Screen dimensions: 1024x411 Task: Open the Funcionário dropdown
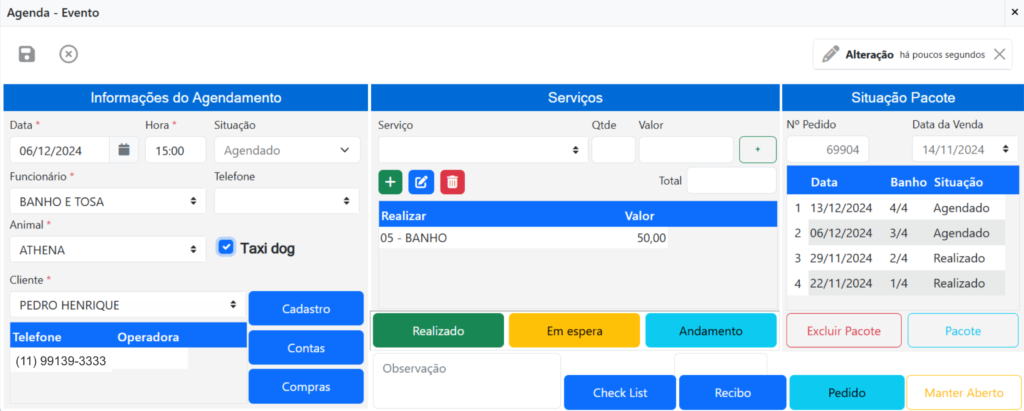click(x=107, y=201)
